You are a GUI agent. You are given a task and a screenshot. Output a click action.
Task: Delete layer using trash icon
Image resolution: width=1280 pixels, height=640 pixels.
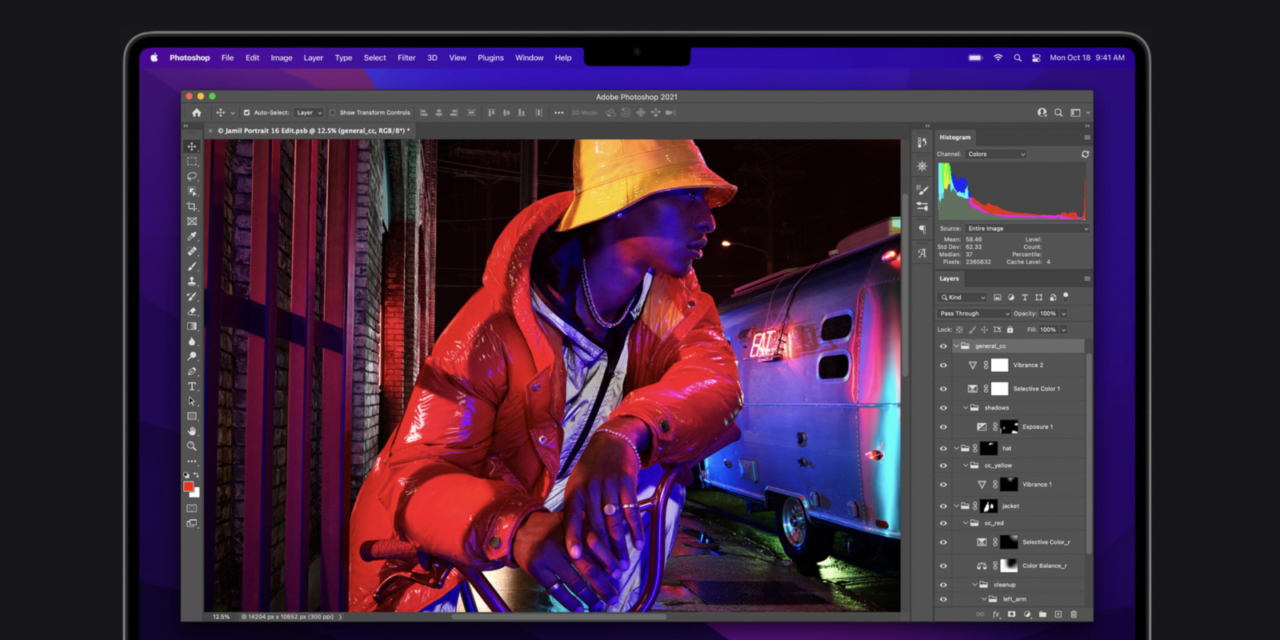(1074, 614)
